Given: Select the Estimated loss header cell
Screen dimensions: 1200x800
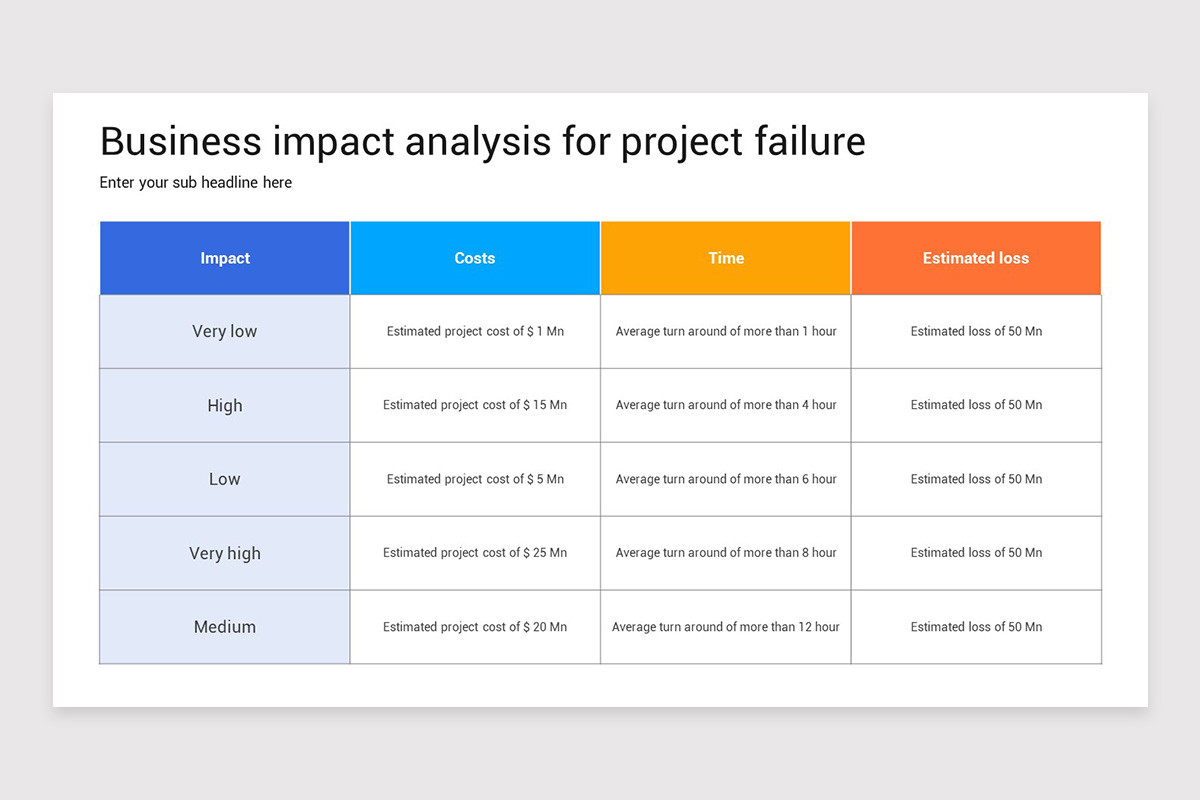Looking at the screenshot, I should 976,258.
